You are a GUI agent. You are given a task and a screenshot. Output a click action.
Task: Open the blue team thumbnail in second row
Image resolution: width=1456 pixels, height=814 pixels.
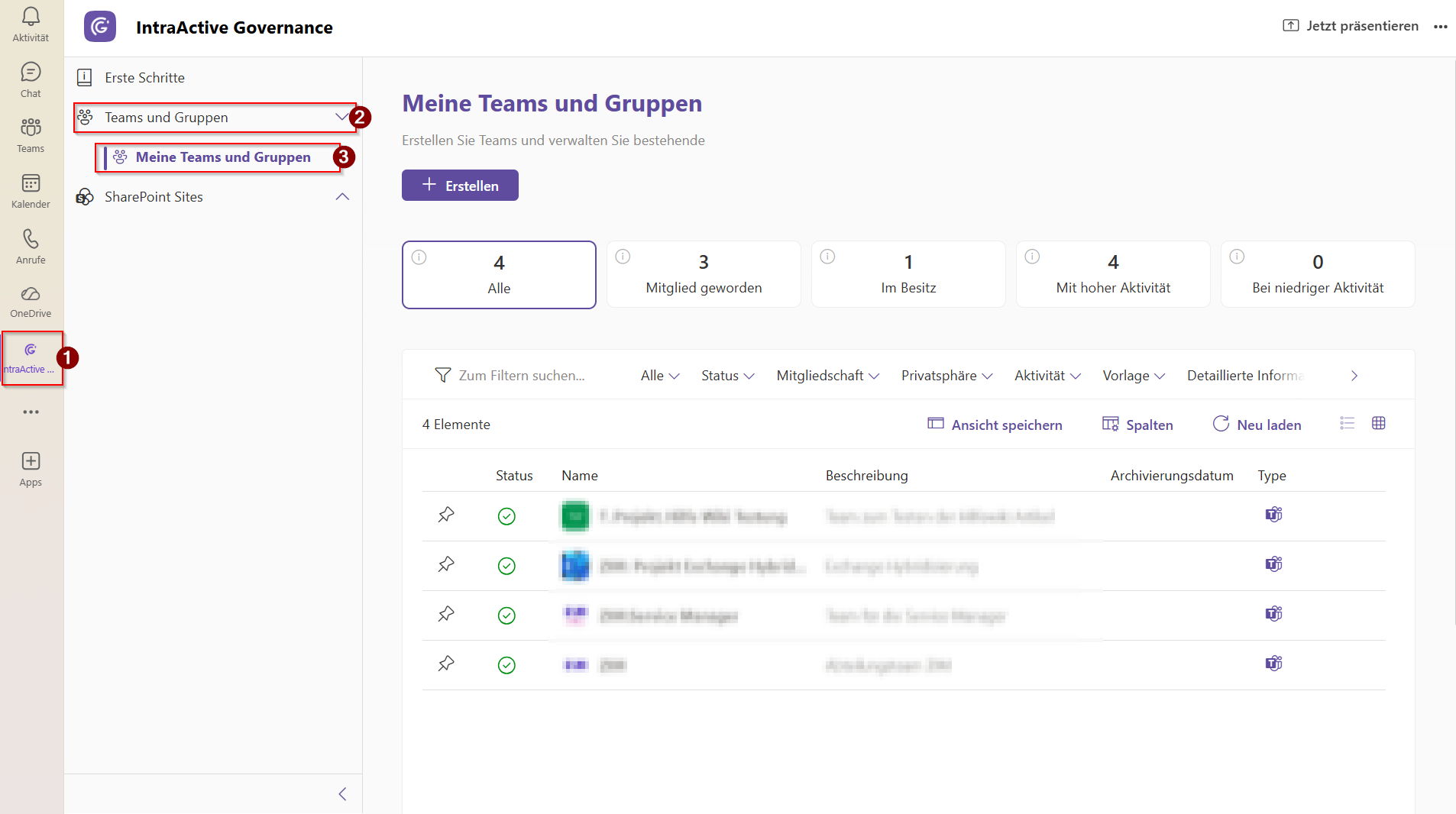coord(575,566)
